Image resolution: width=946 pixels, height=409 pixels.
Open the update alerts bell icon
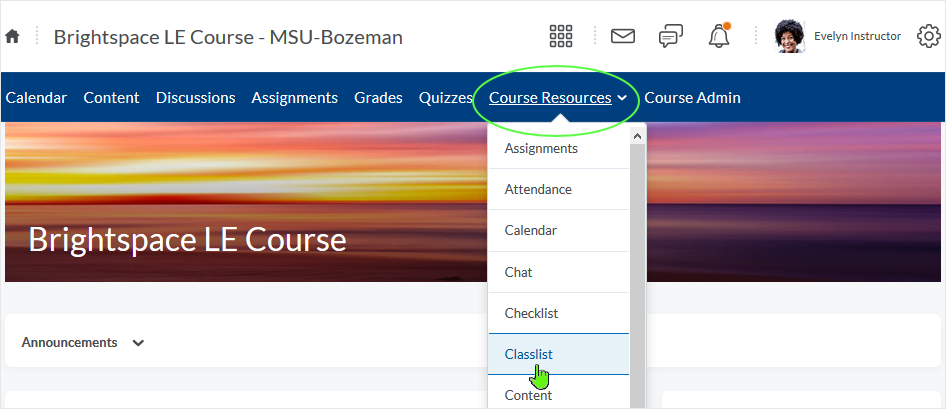pyautogui.click(x=719, y=36)
